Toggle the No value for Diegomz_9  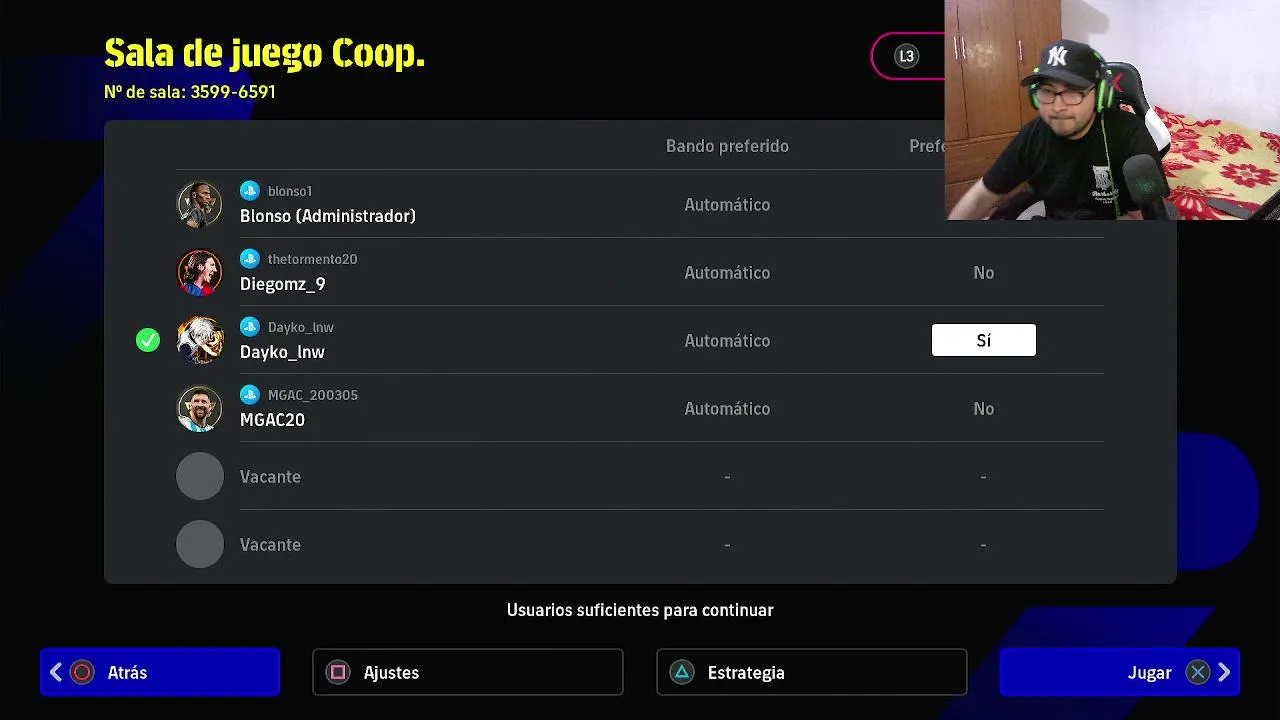click(984, 273)
